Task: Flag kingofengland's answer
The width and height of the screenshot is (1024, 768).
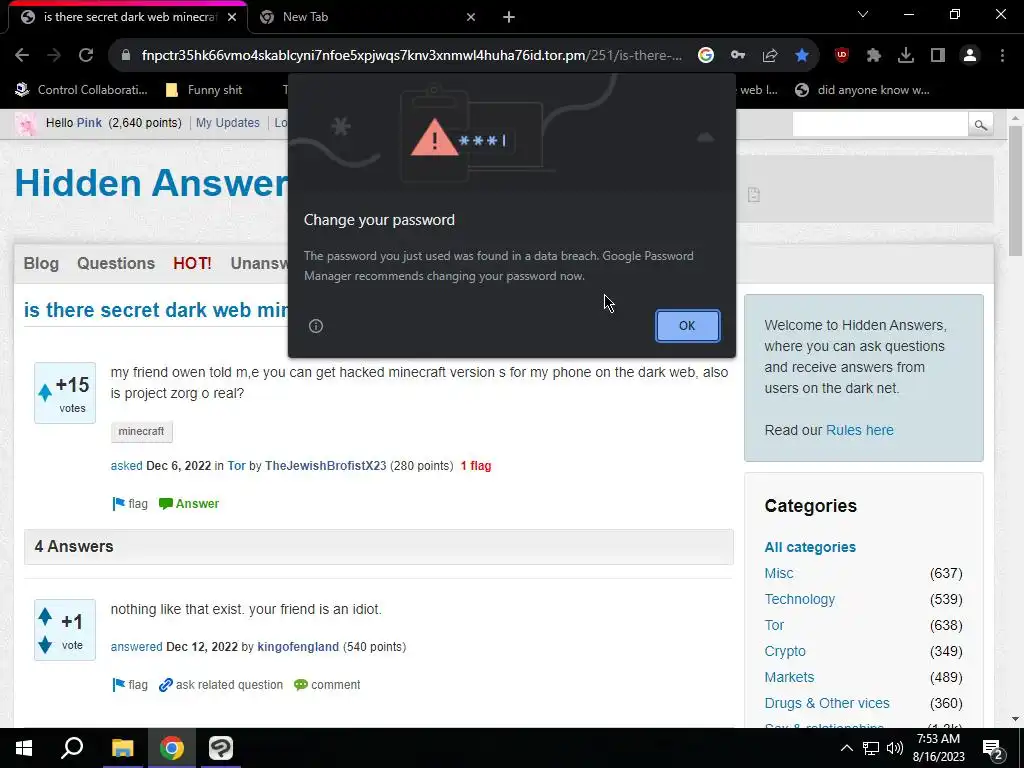Action: 130,684
